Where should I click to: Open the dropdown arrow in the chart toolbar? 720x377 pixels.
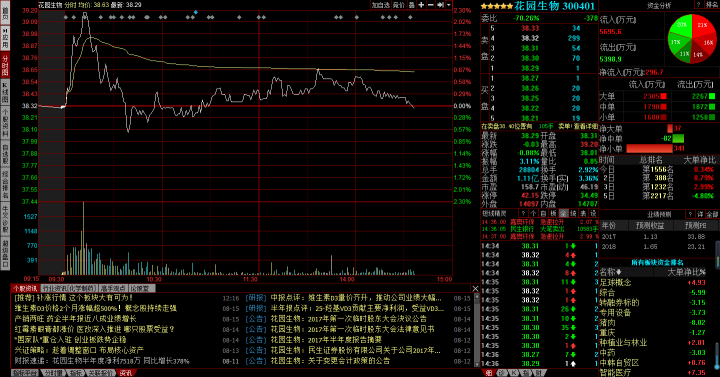[x=449, y=5]
